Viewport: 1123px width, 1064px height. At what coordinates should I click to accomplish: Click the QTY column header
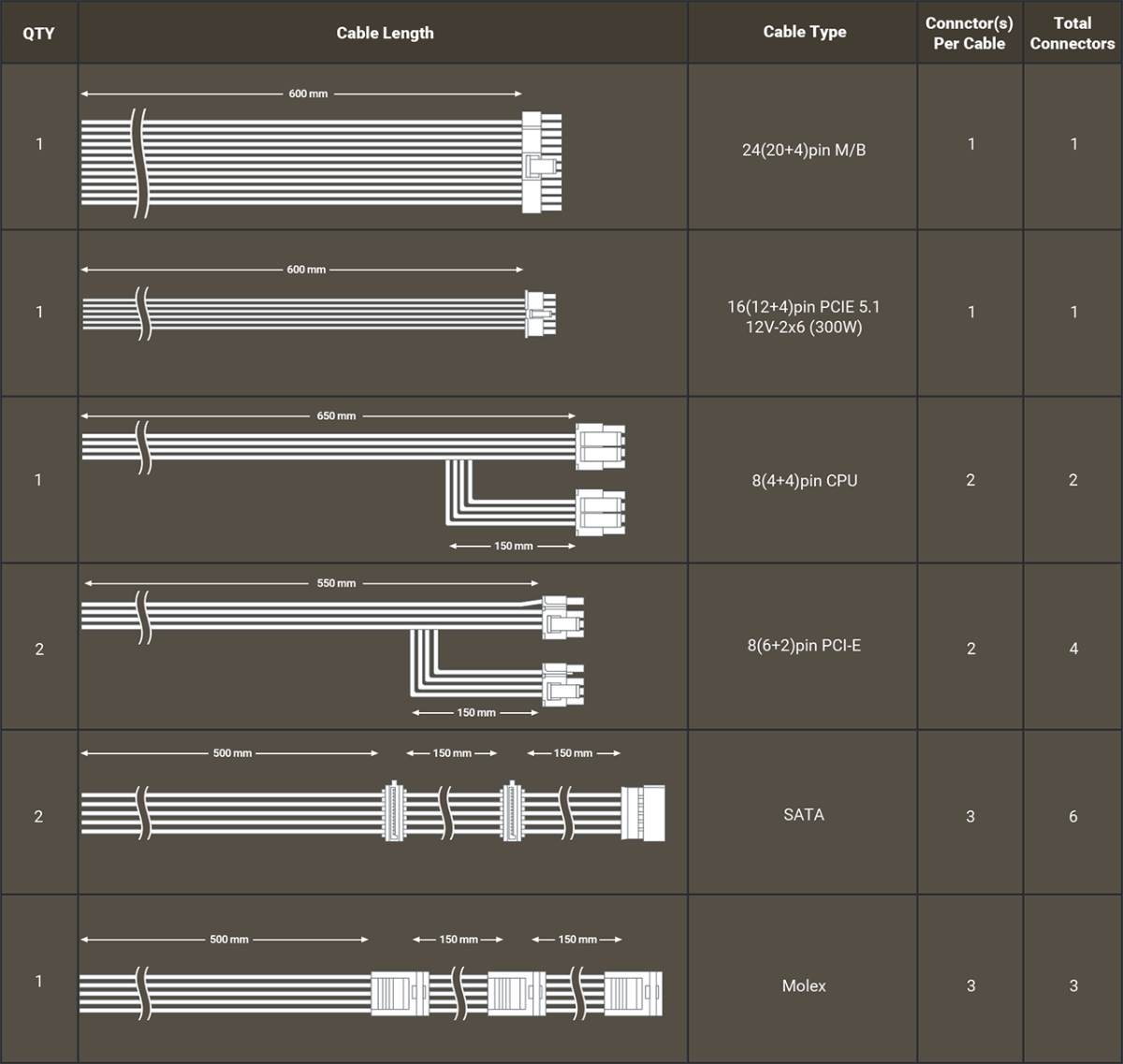click(38, 33)
